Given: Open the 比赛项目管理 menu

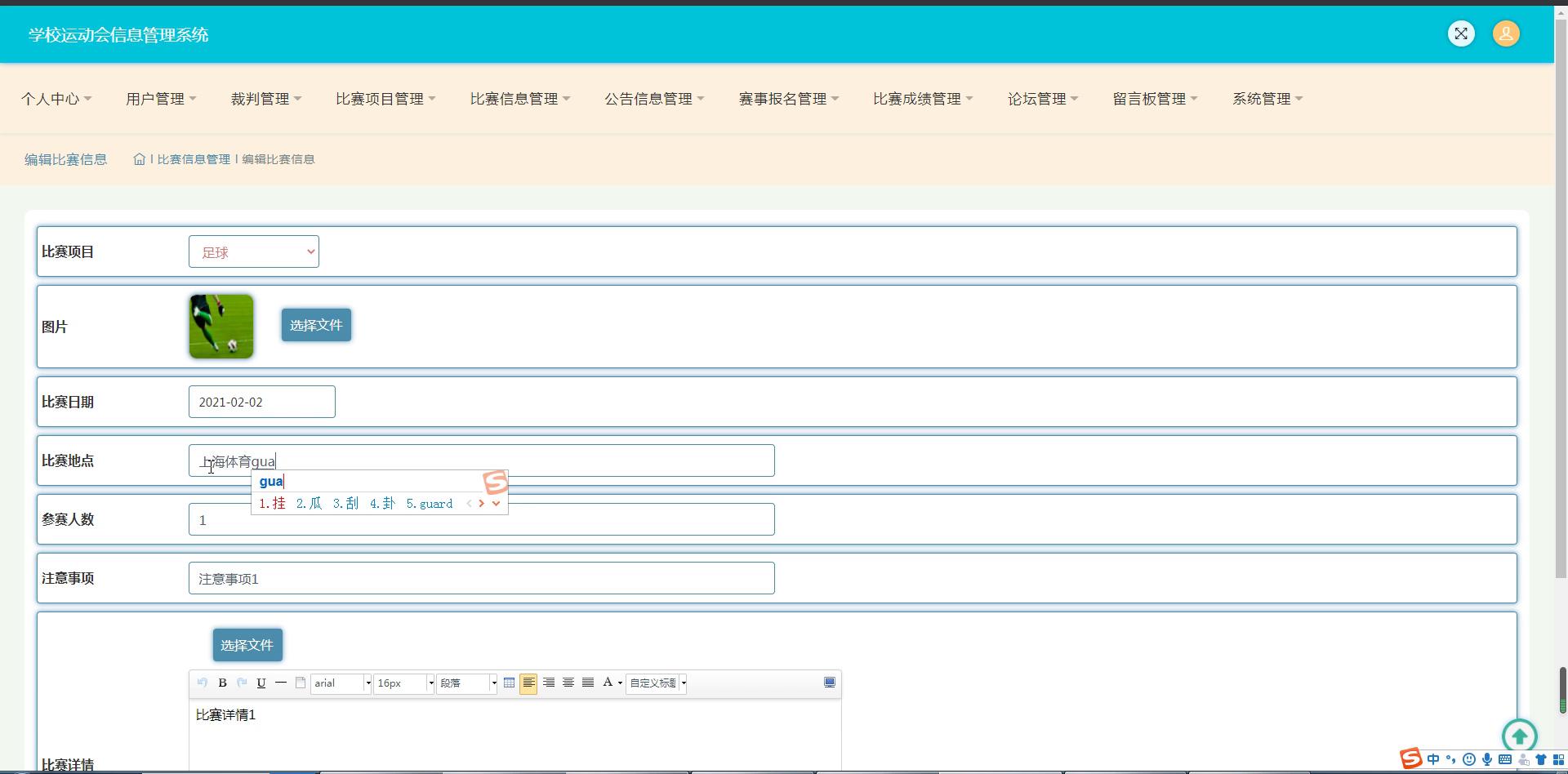Looking at the screenshot, I should click(x=385, y=99).
